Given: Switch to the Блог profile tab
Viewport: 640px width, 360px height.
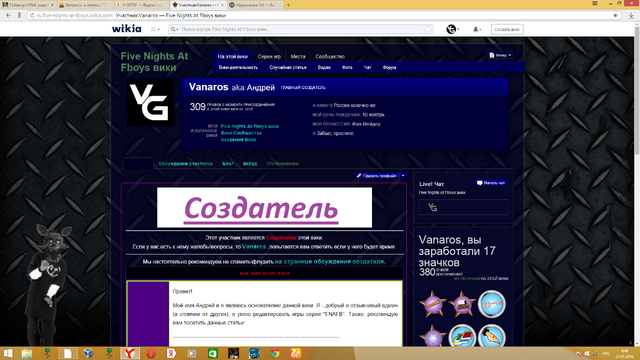Looking at the screenshot, I should (228, 164).
